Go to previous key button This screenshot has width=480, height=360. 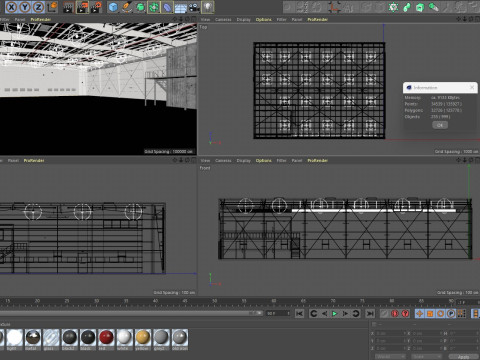313,314
